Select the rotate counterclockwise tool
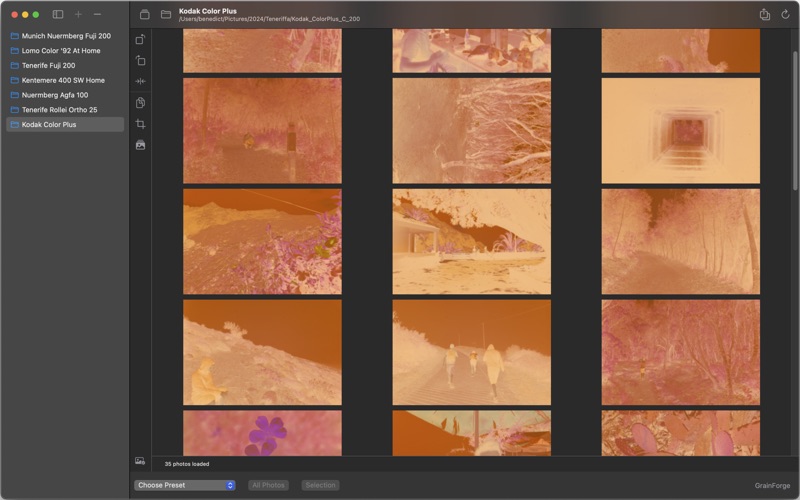The width and height of the screenshot is (800, 500). pyautogui.click(x=140, y=61)
